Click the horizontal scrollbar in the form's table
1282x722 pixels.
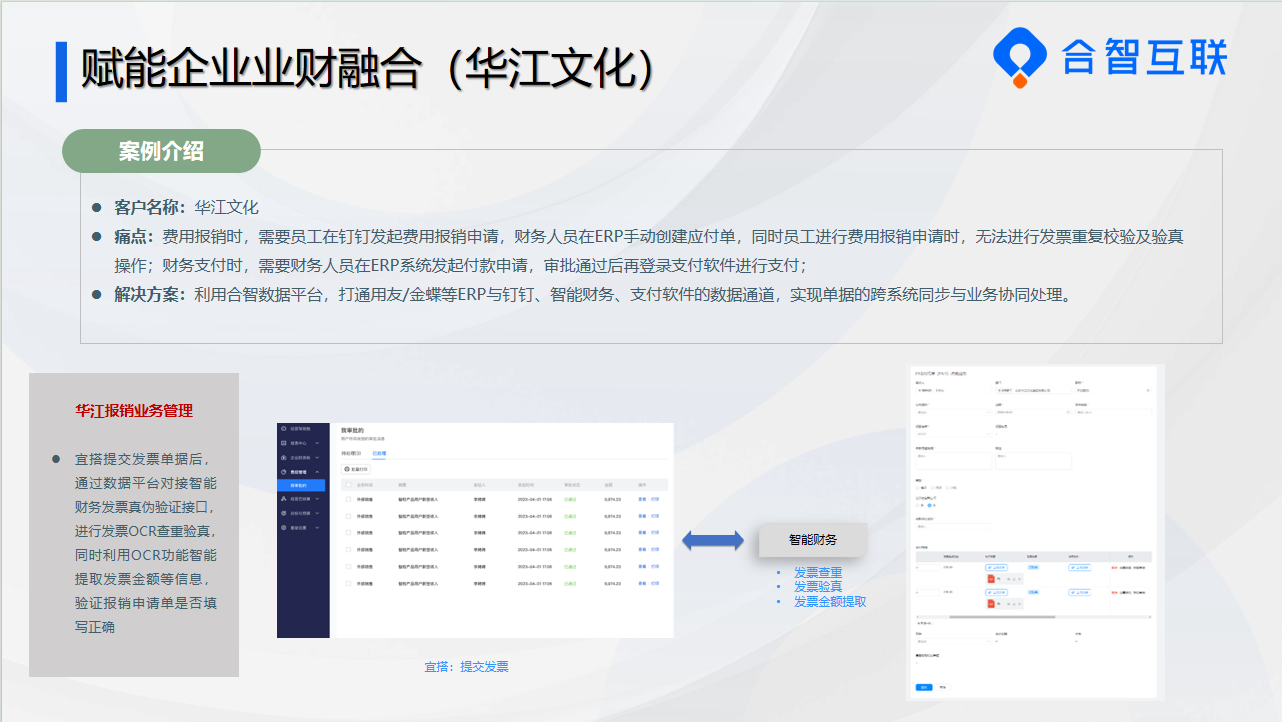tap(1002, 617)
